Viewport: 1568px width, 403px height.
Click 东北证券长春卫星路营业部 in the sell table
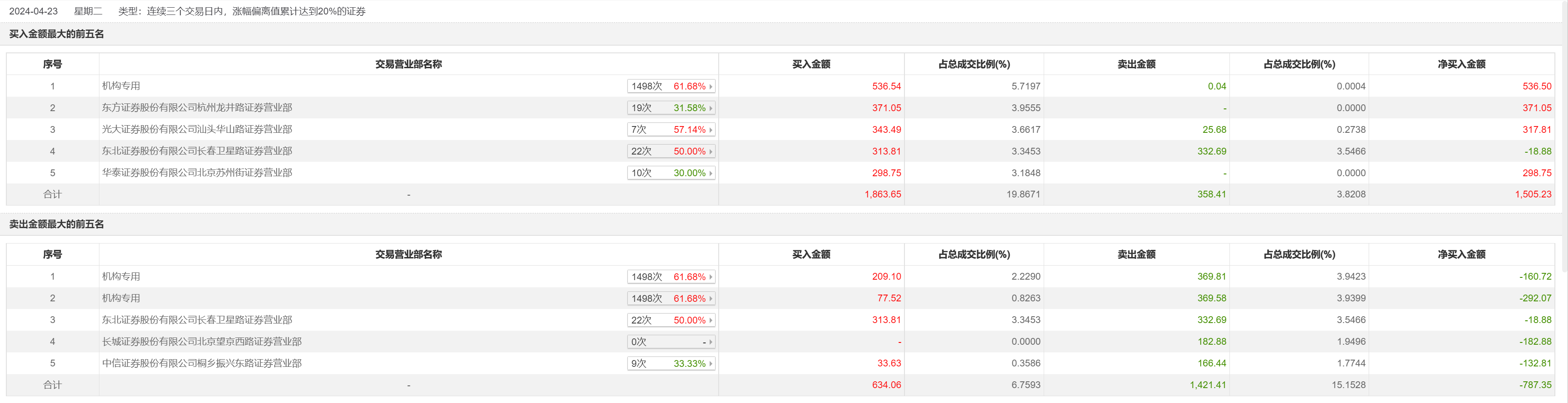197,320
